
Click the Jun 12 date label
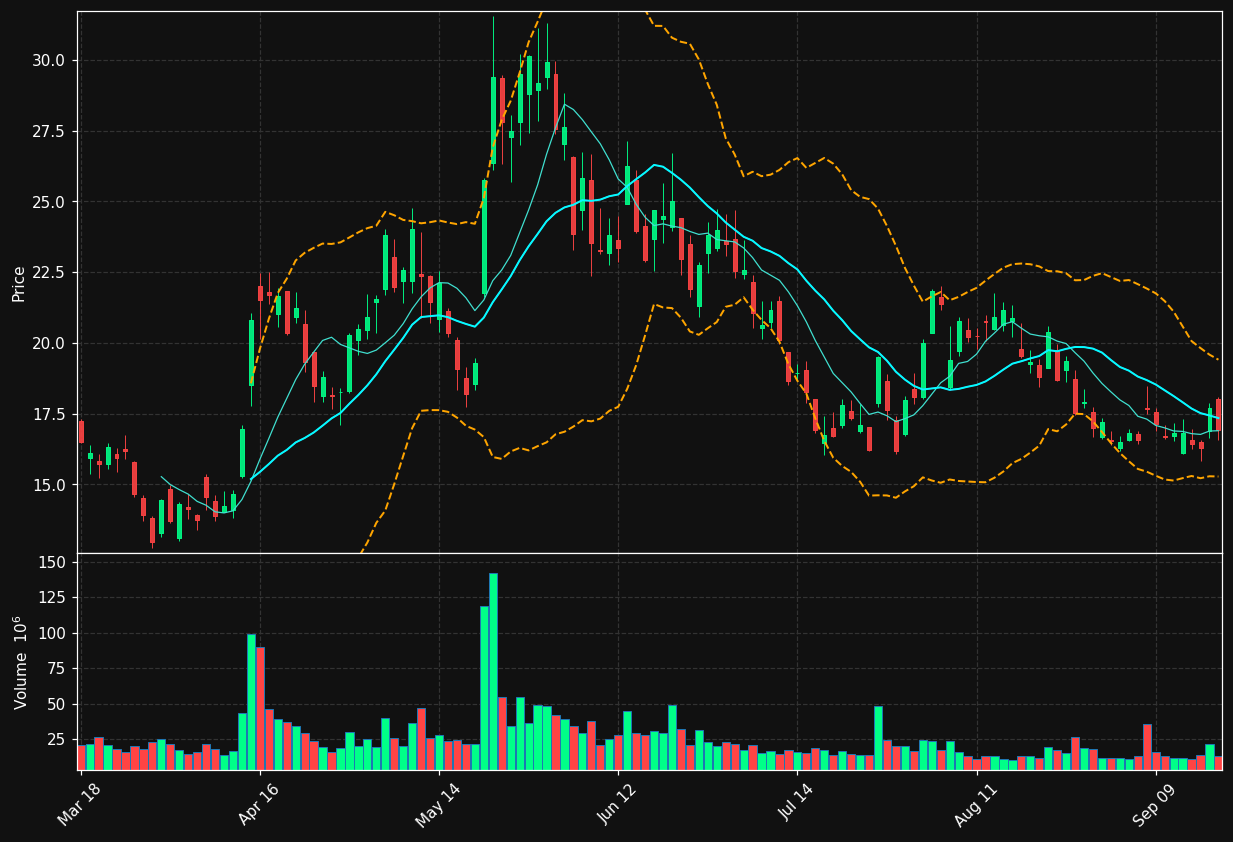click(617, 805)
